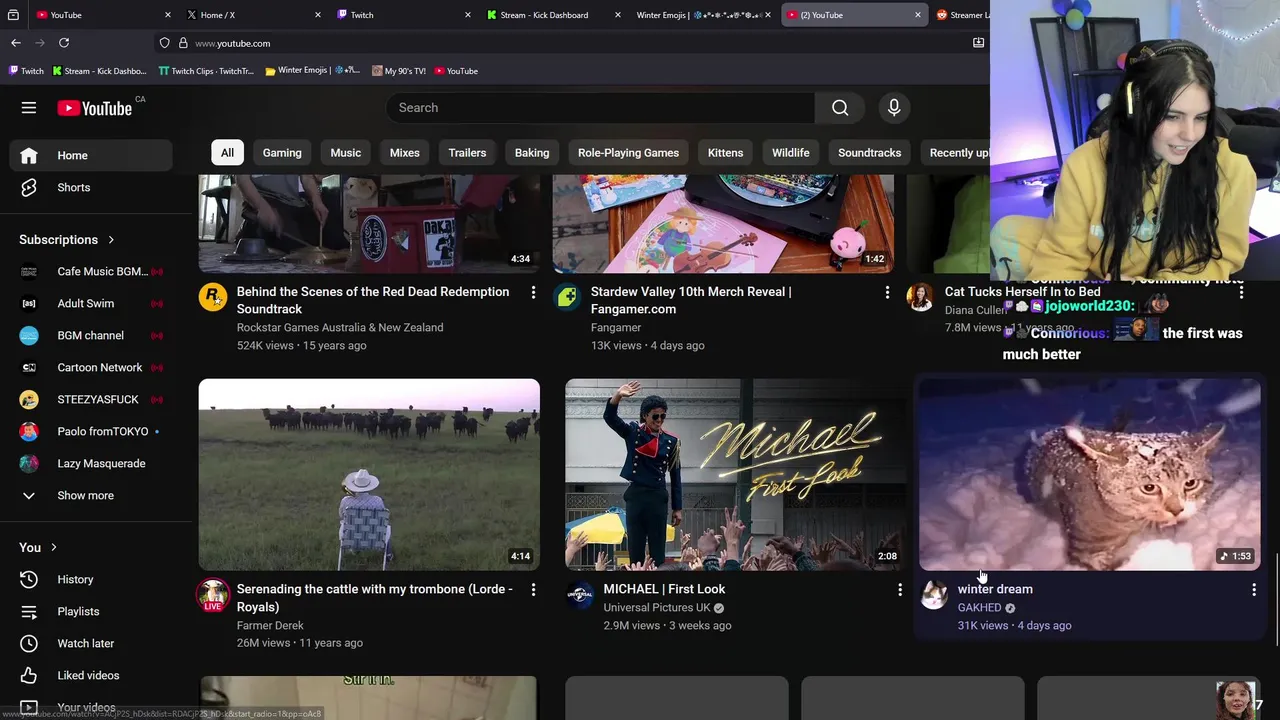
Task: Open more options for winter dream video
Action: (x=1254, y=590)
